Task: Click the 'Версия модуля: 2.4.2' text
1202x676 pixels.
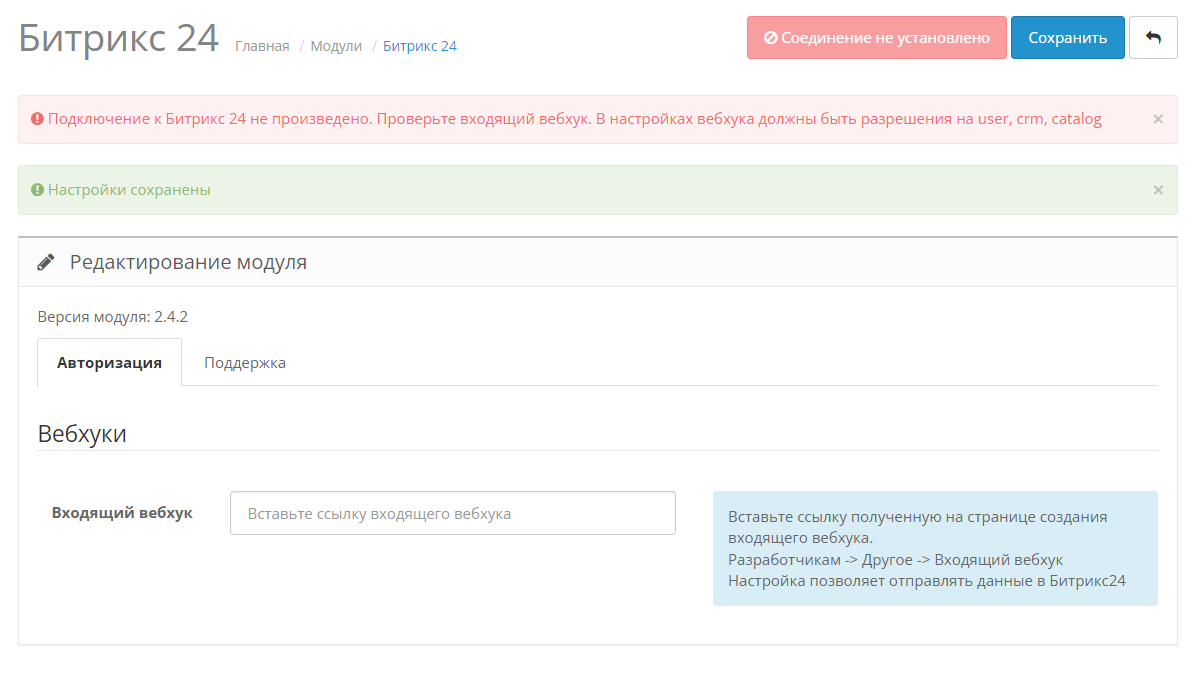Action: tap(113, 317)
